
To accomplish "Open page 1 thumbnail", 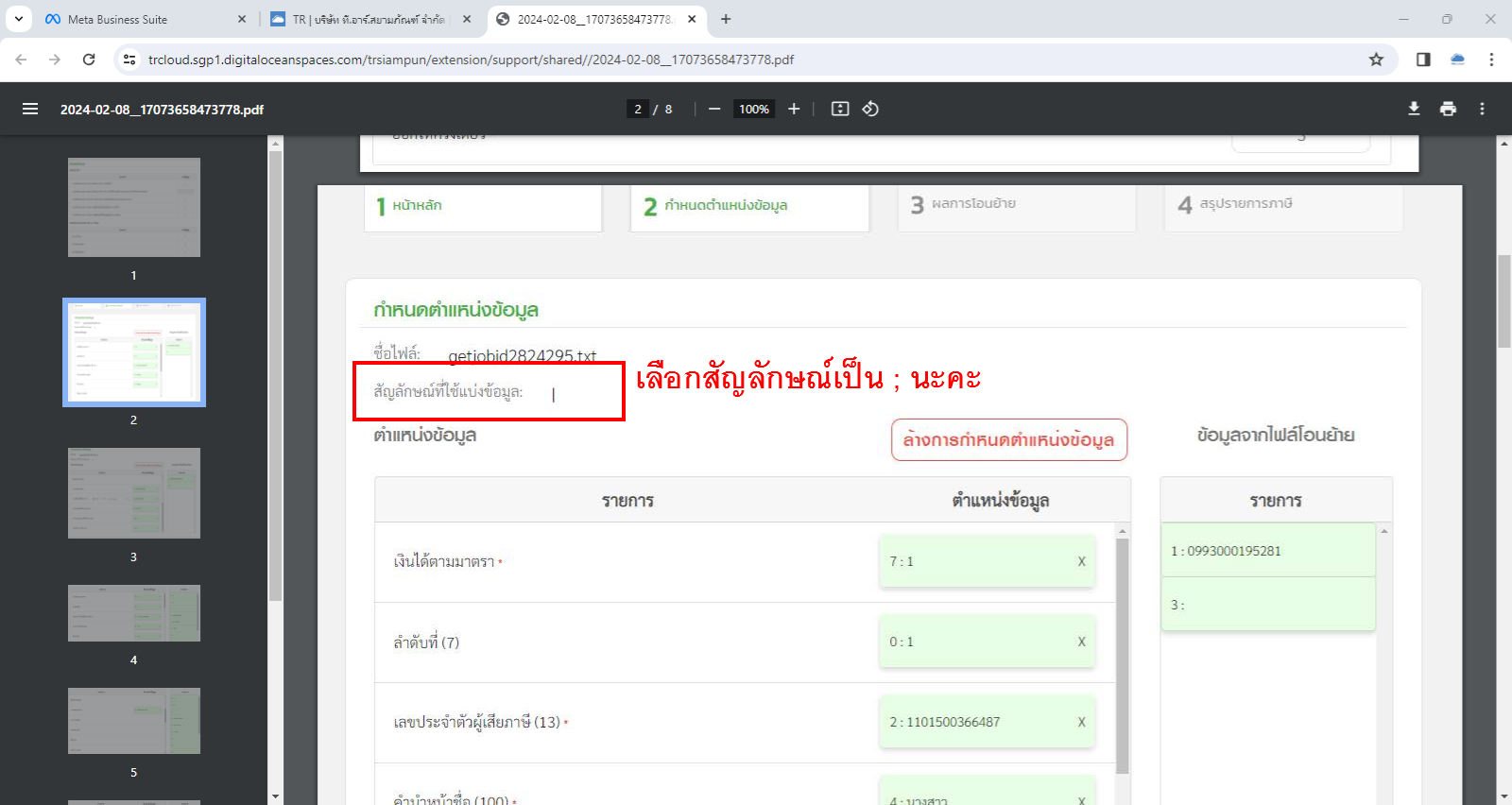I will click(134, 207).
